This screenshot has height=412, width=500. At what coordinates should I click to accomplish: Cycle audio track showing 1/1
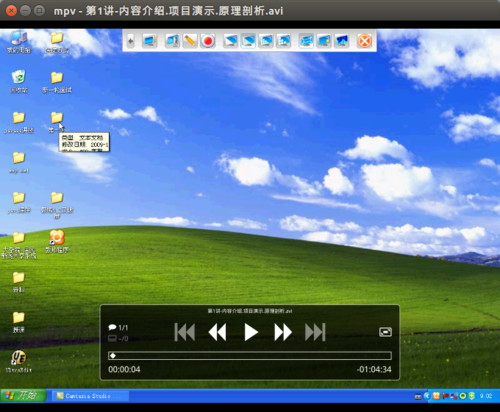[x=118, y=328]
